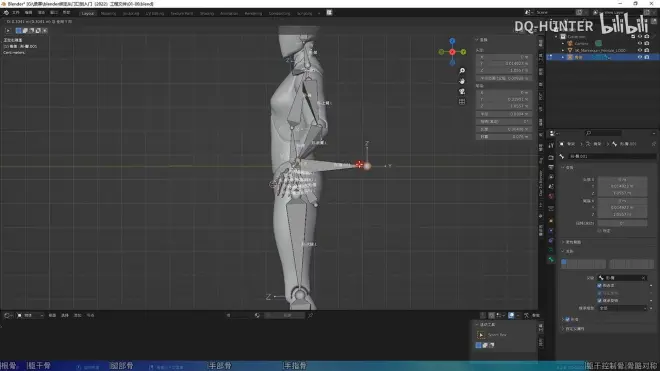The image size is (660, 371).
Task: Click the Blender logo menu icon
Action: click(6, 13)
